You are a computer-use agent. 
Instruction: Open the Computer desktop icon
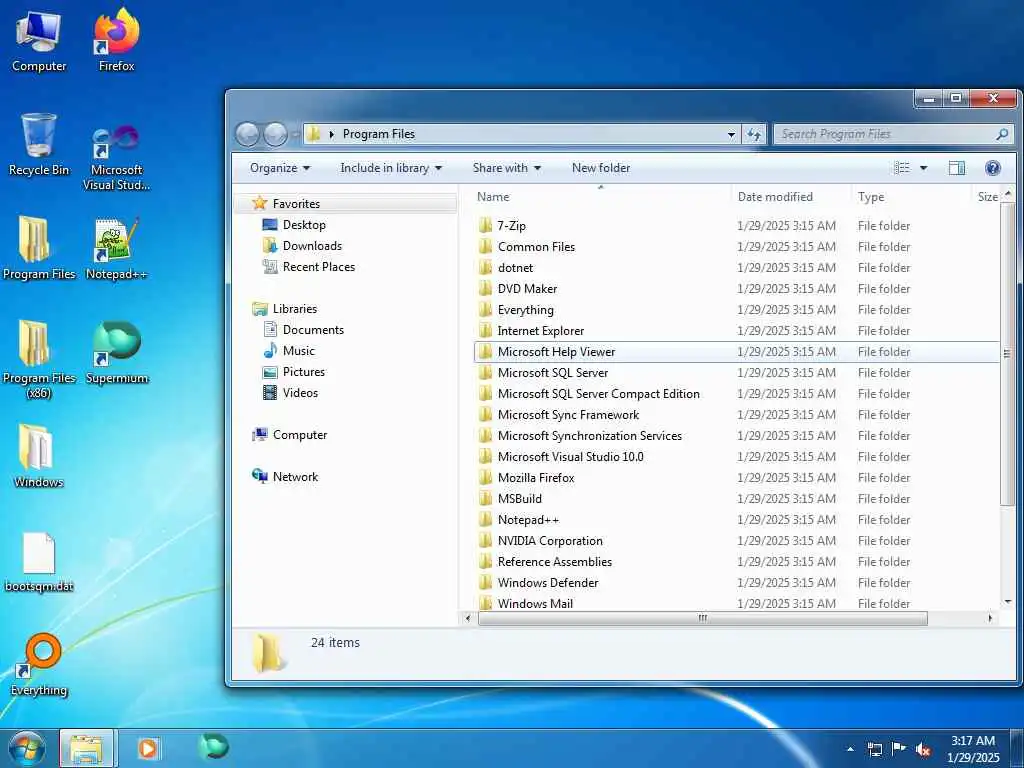tap(39, 42)
